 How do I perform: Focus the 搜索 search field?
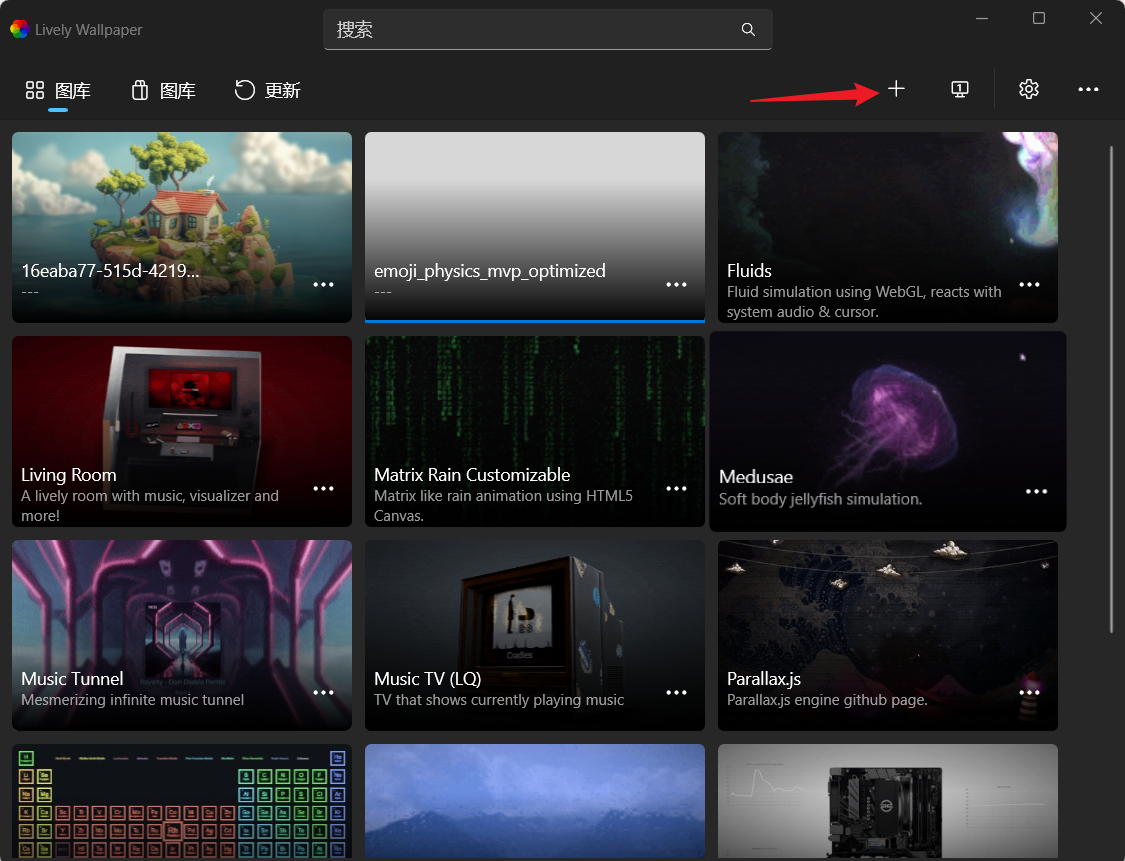click(547, 29)
